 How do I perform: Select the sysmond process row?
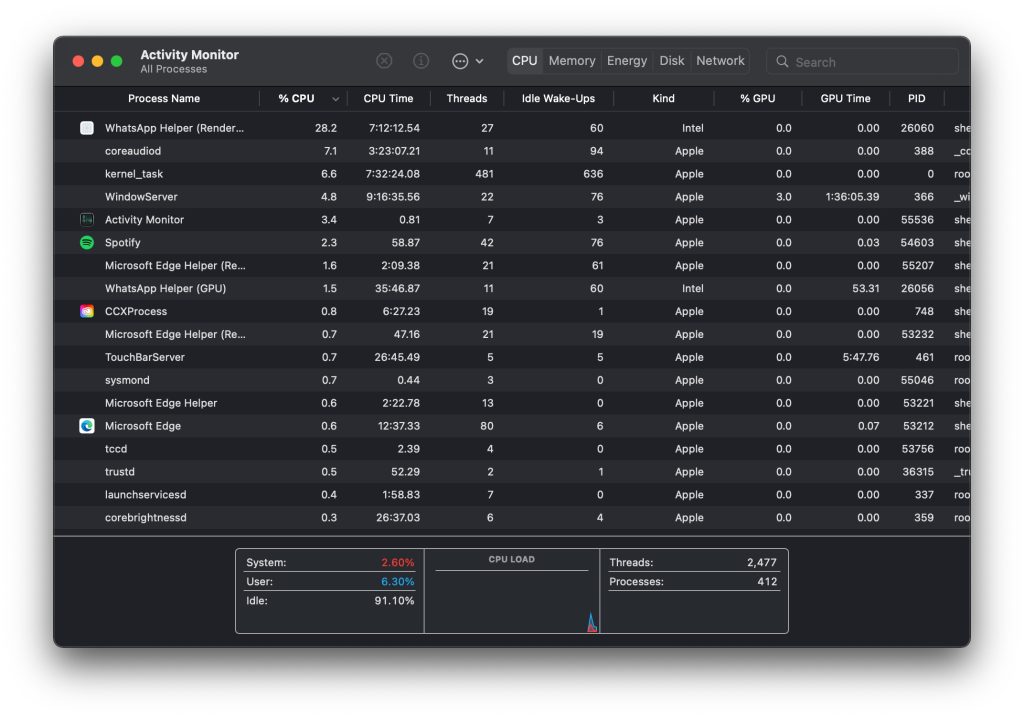tap(512, 380)
